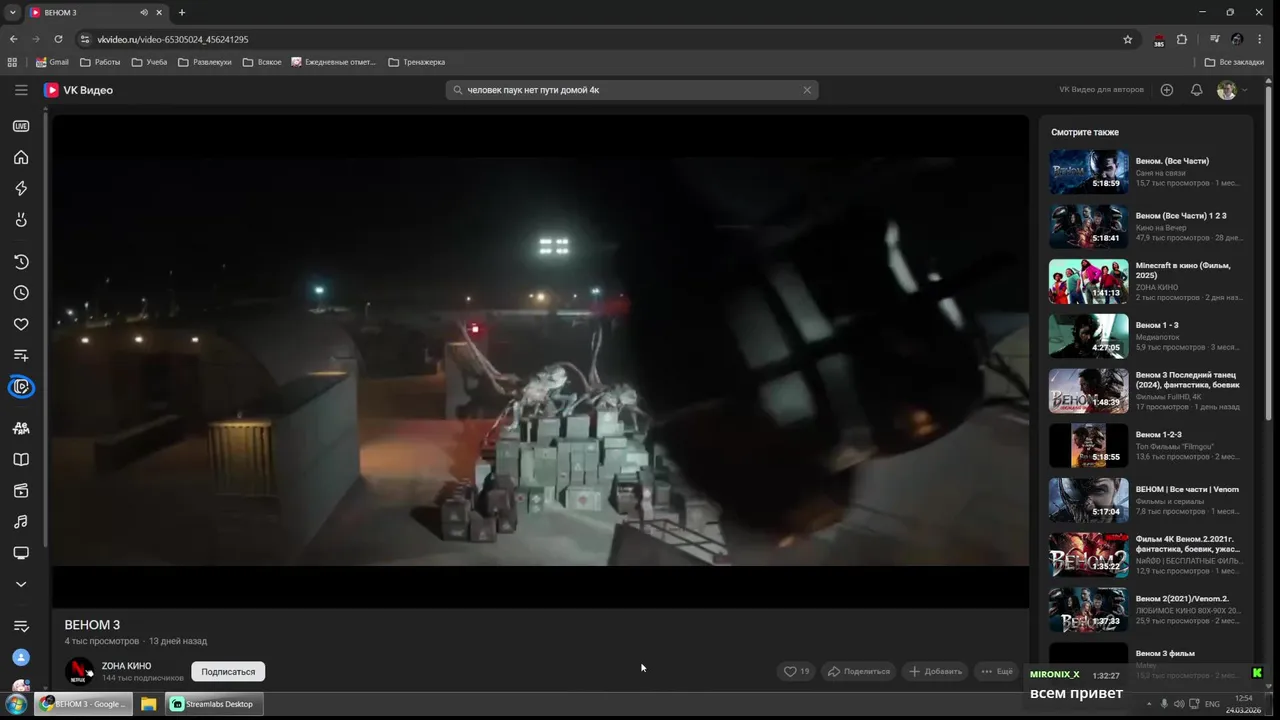Click the blue channel avatar in sidebar

21,657
